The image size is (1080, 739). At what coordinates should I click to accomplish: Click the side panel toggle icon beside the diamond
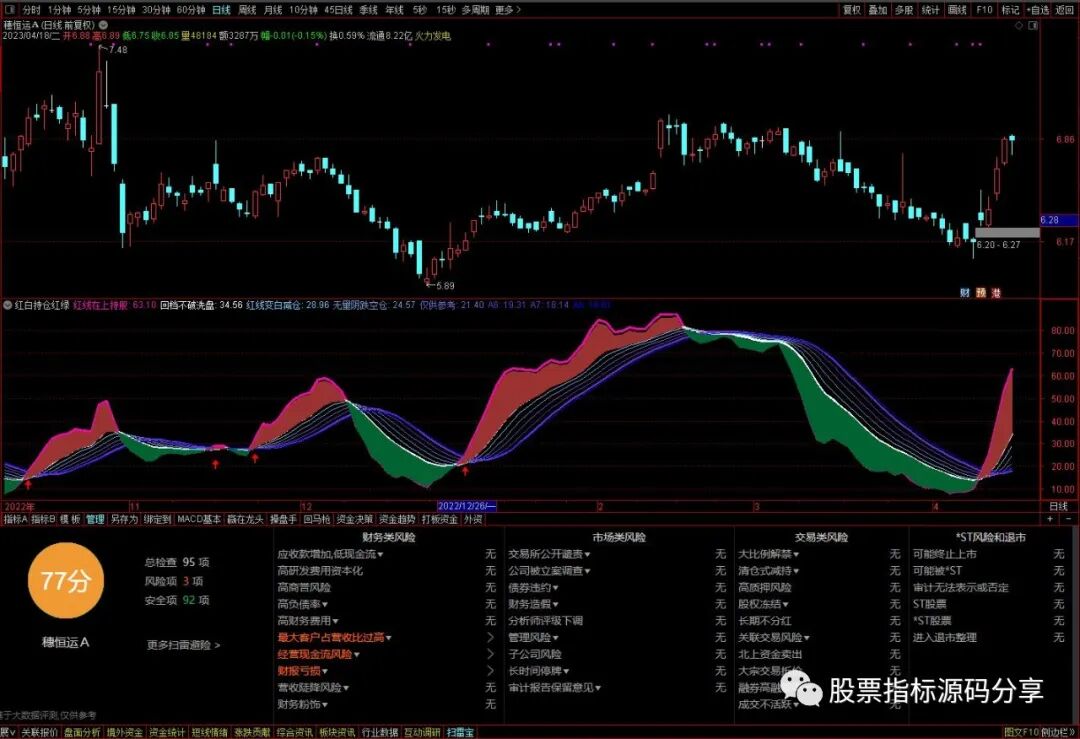click(1033, 25)
